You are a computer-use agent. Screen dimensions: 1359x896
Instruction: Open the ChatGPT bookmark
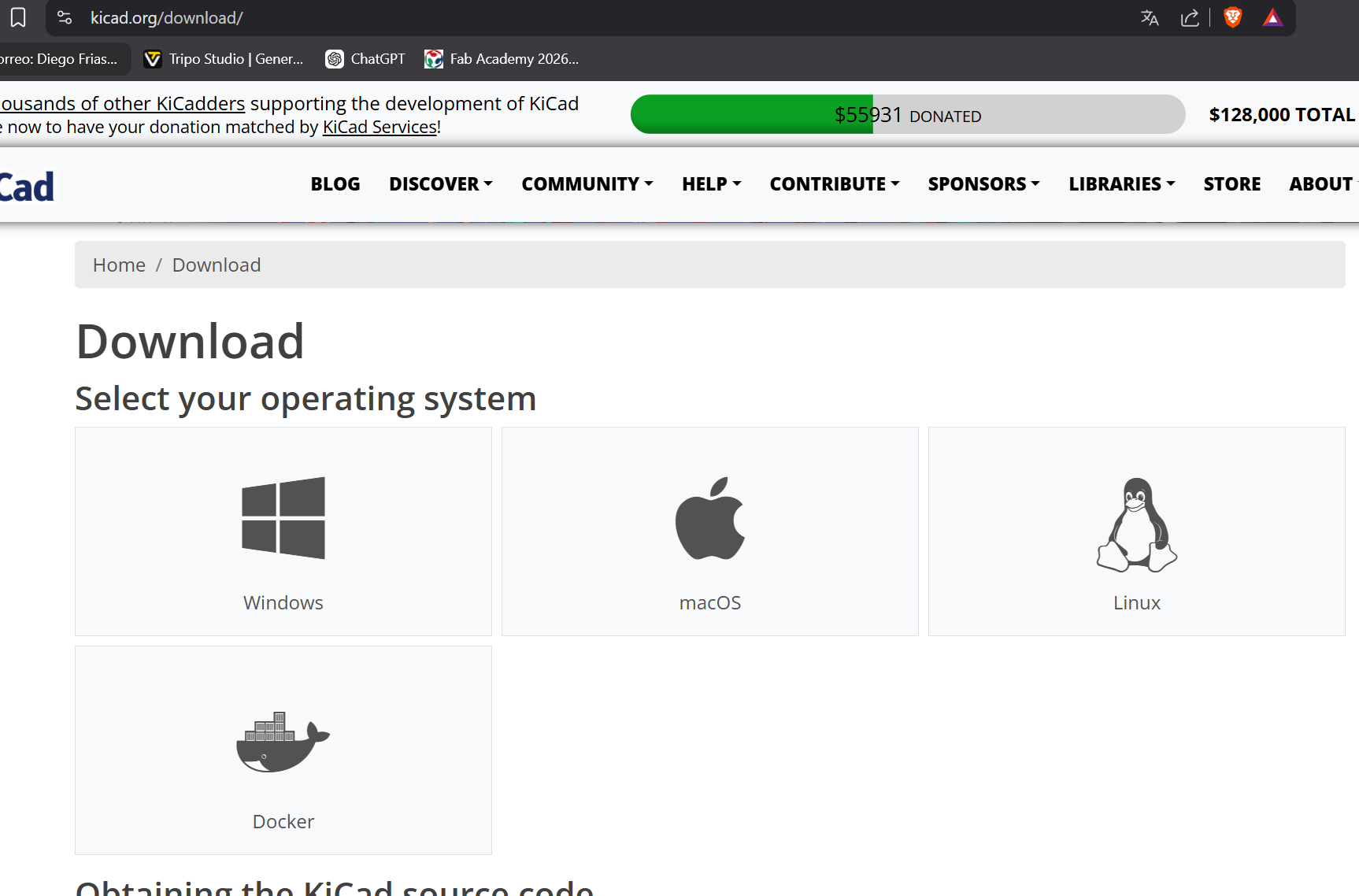pyautogui.click(x=365, y=59)
